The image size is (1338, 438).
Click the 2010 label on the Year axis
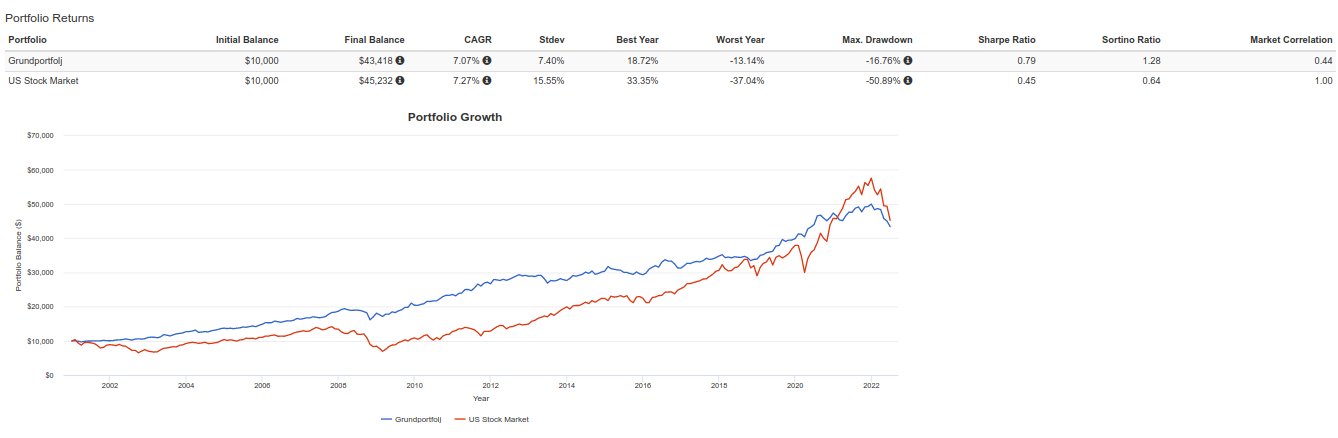point(414,384)
